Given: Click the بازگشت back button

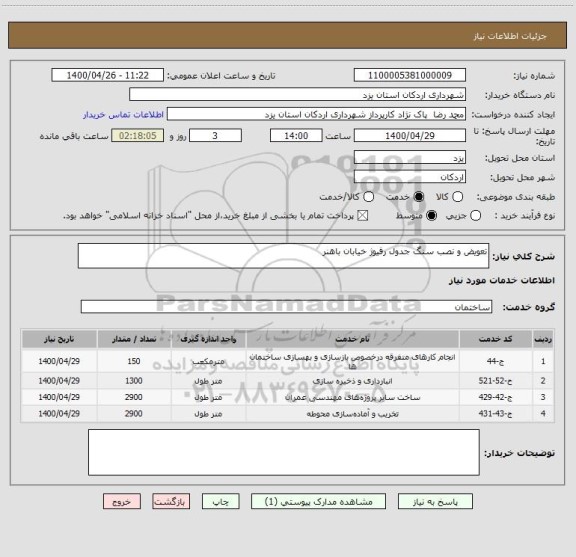Looking at the screenshot, I should pos(171,502).
